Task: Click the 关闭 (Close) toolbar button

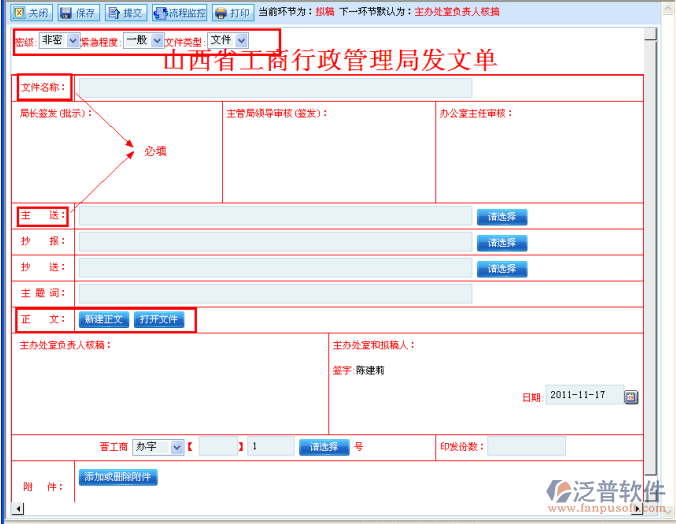Action: click(x=31, y=13)
